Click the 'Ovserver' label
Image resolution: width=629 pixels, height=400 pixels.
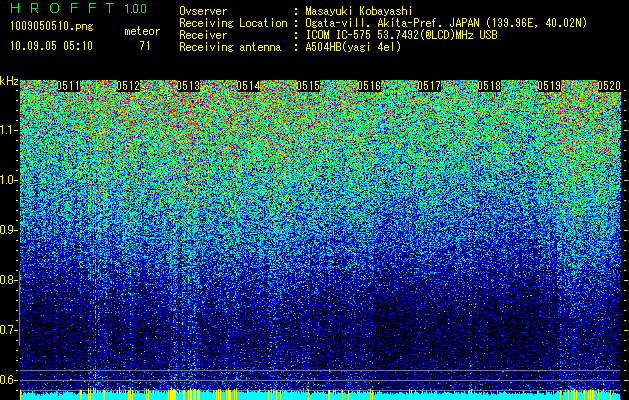[x=203, y=11]
